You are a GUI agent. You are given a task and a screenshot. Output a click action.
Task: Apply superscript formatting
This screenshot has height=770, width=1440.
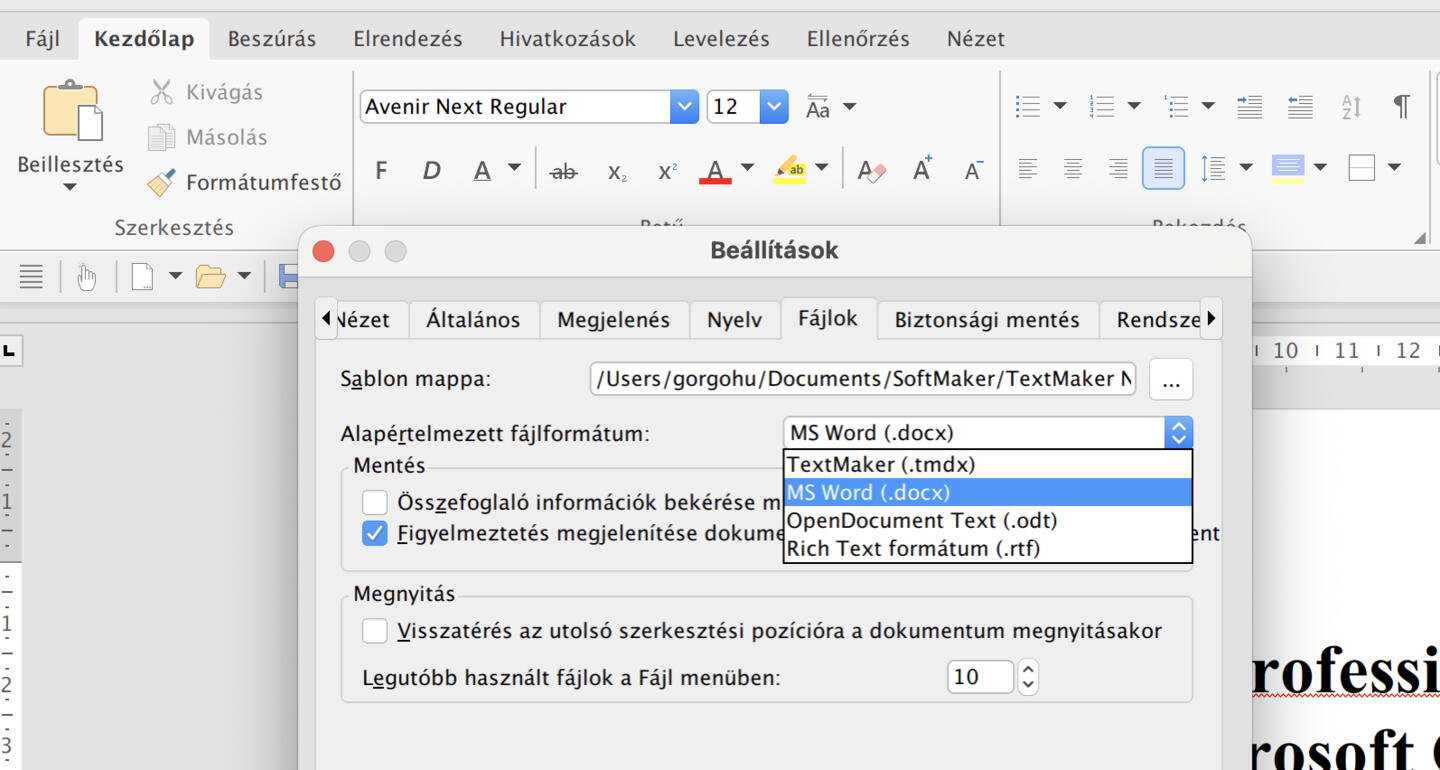tap(667, 171)
